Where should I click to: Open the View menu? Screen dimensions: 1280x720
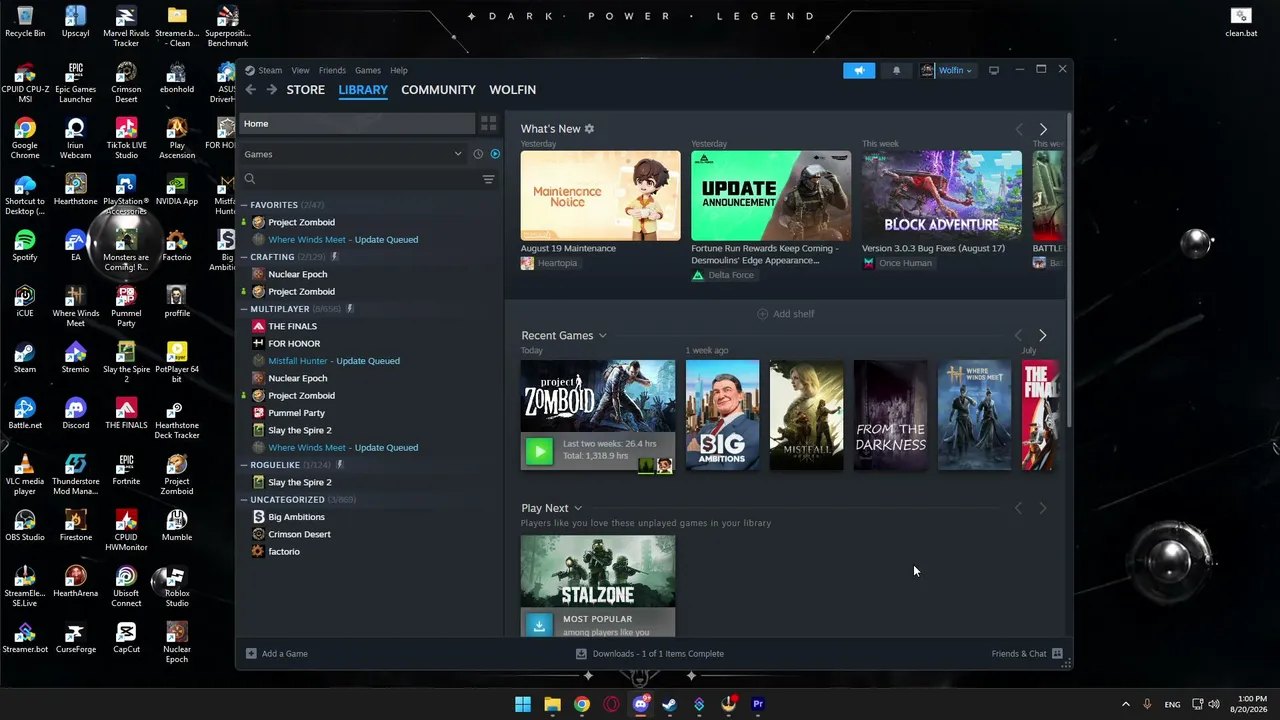click(300, 70)
